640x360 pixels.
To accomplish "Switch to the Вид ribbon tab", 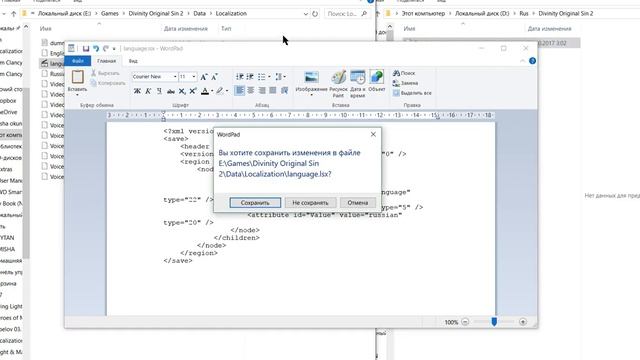I will pos(133,61).
